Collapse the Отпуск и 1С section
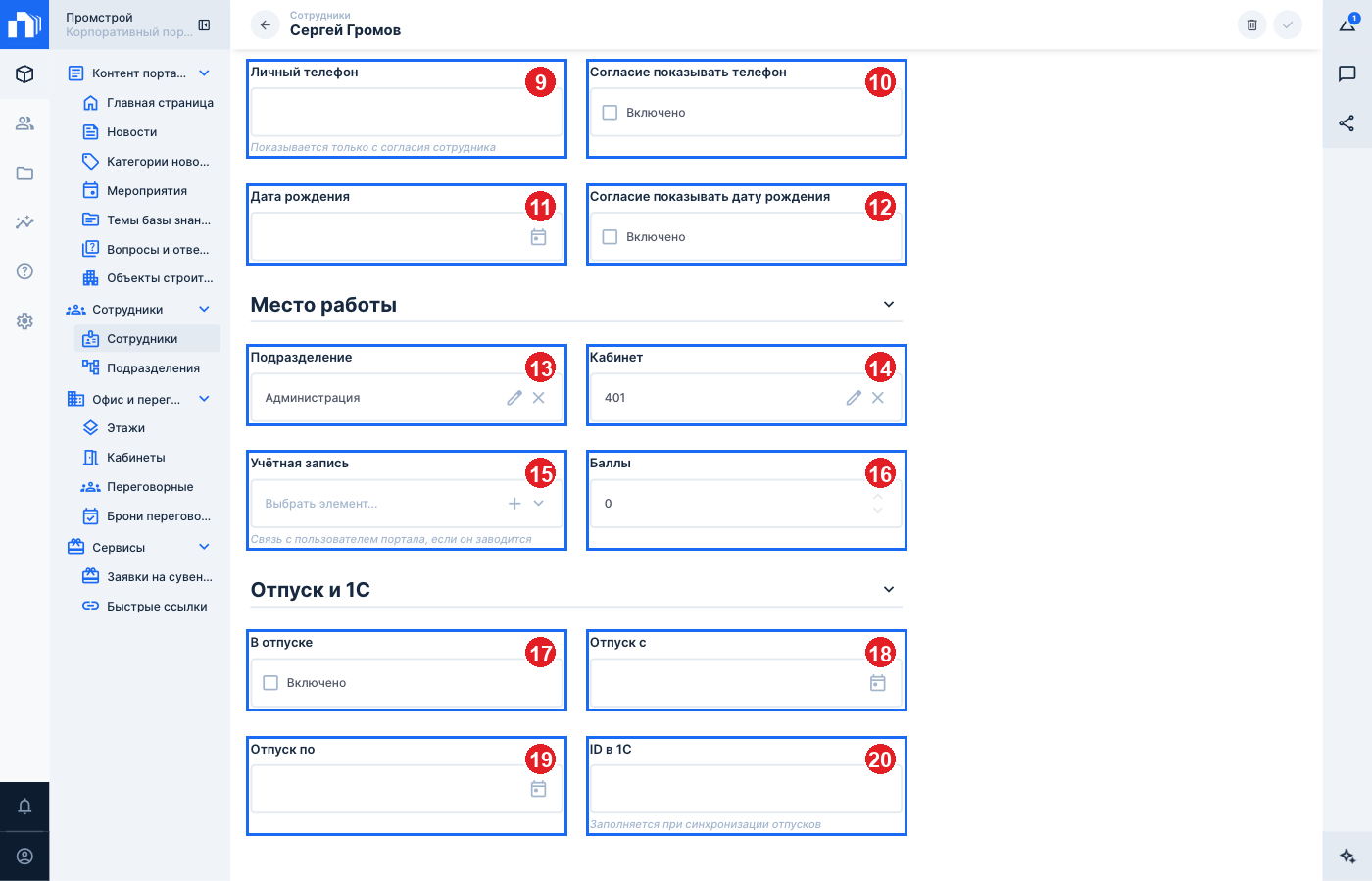This screenshot has width=1372, height=881. tap(889, 590)
